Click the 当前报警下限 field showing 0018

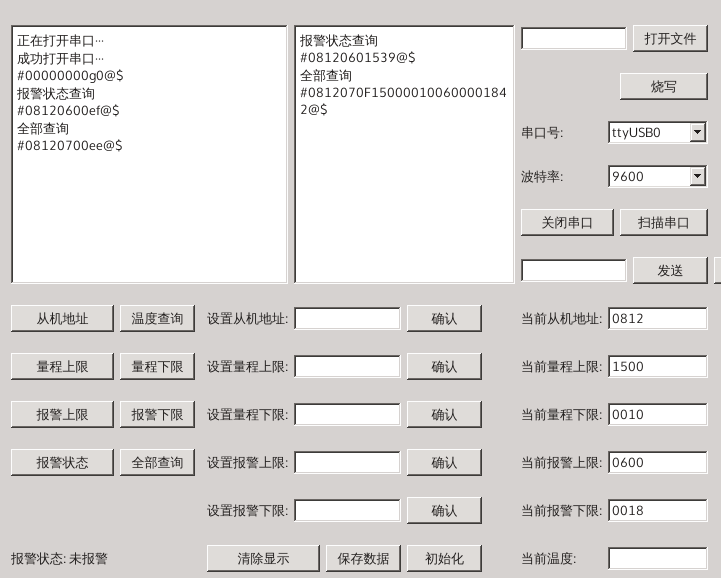[658, 510]
